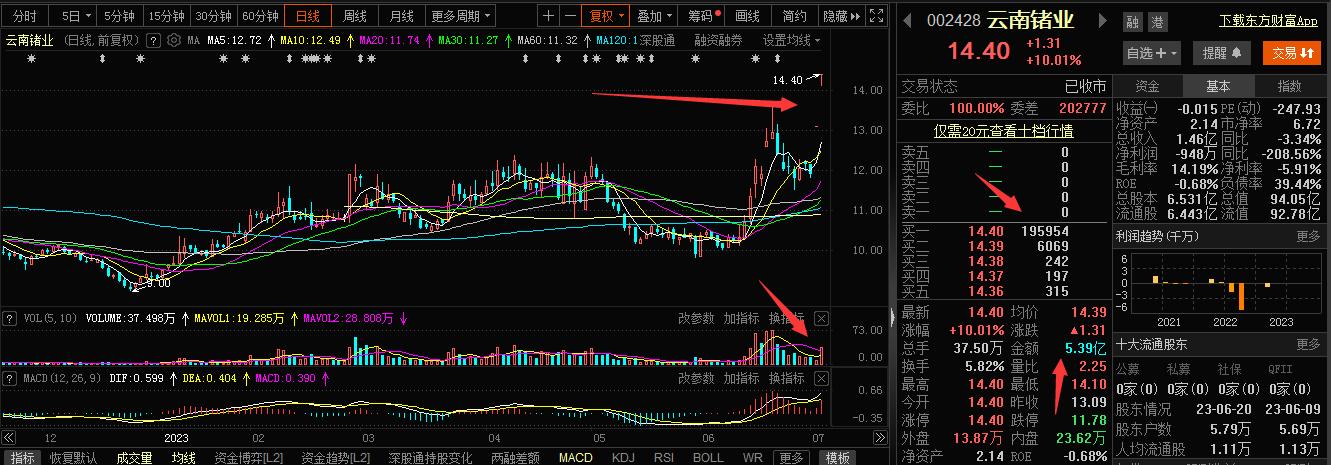This screenshot has width=1331, height=465.
Task: Switch to 月线 monthly chart
Action: [402, 16]
